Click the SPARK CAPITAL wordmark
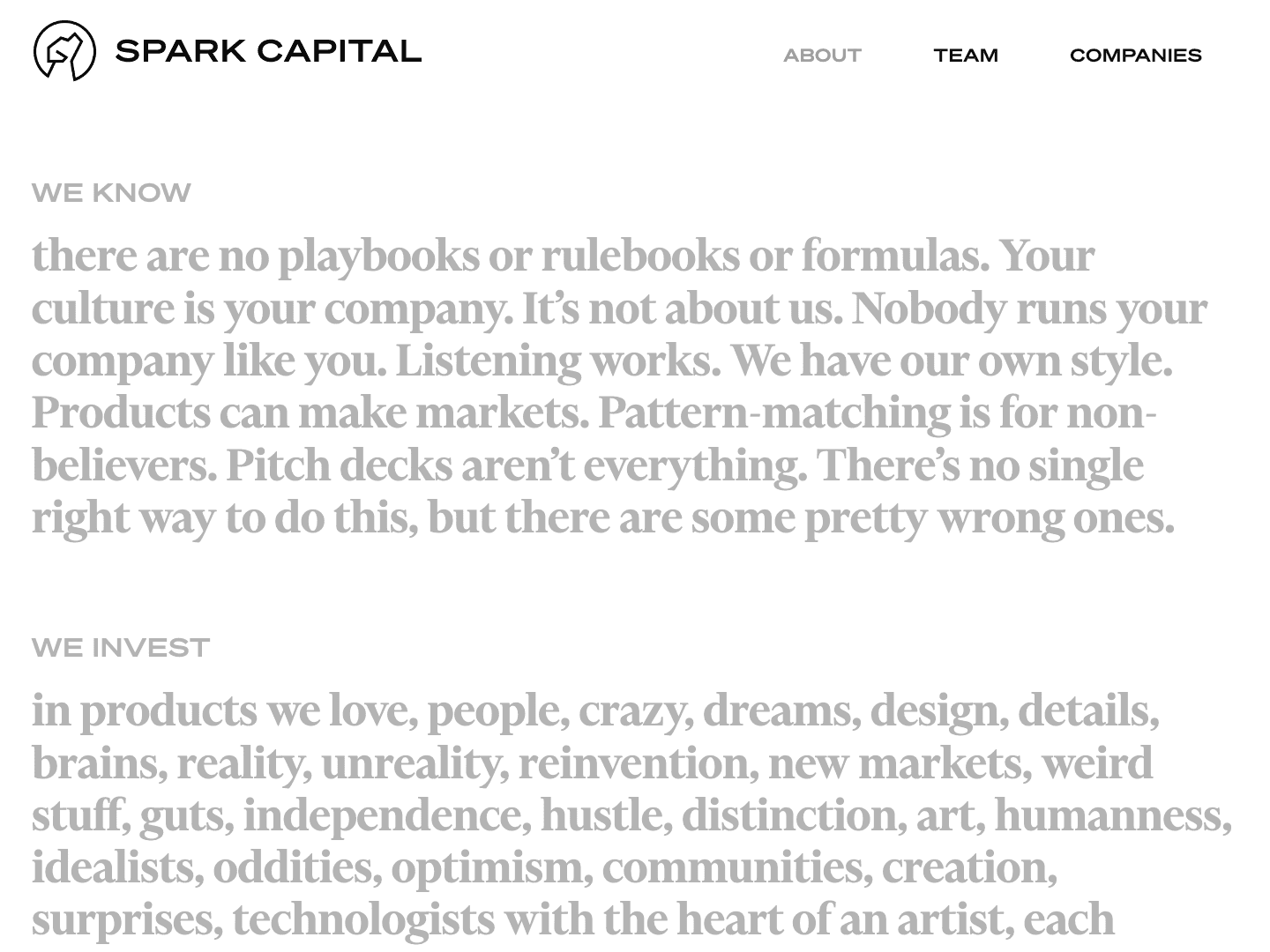Image resolution: width=1270 pixels, height=952 pixels. pos(268,52)
